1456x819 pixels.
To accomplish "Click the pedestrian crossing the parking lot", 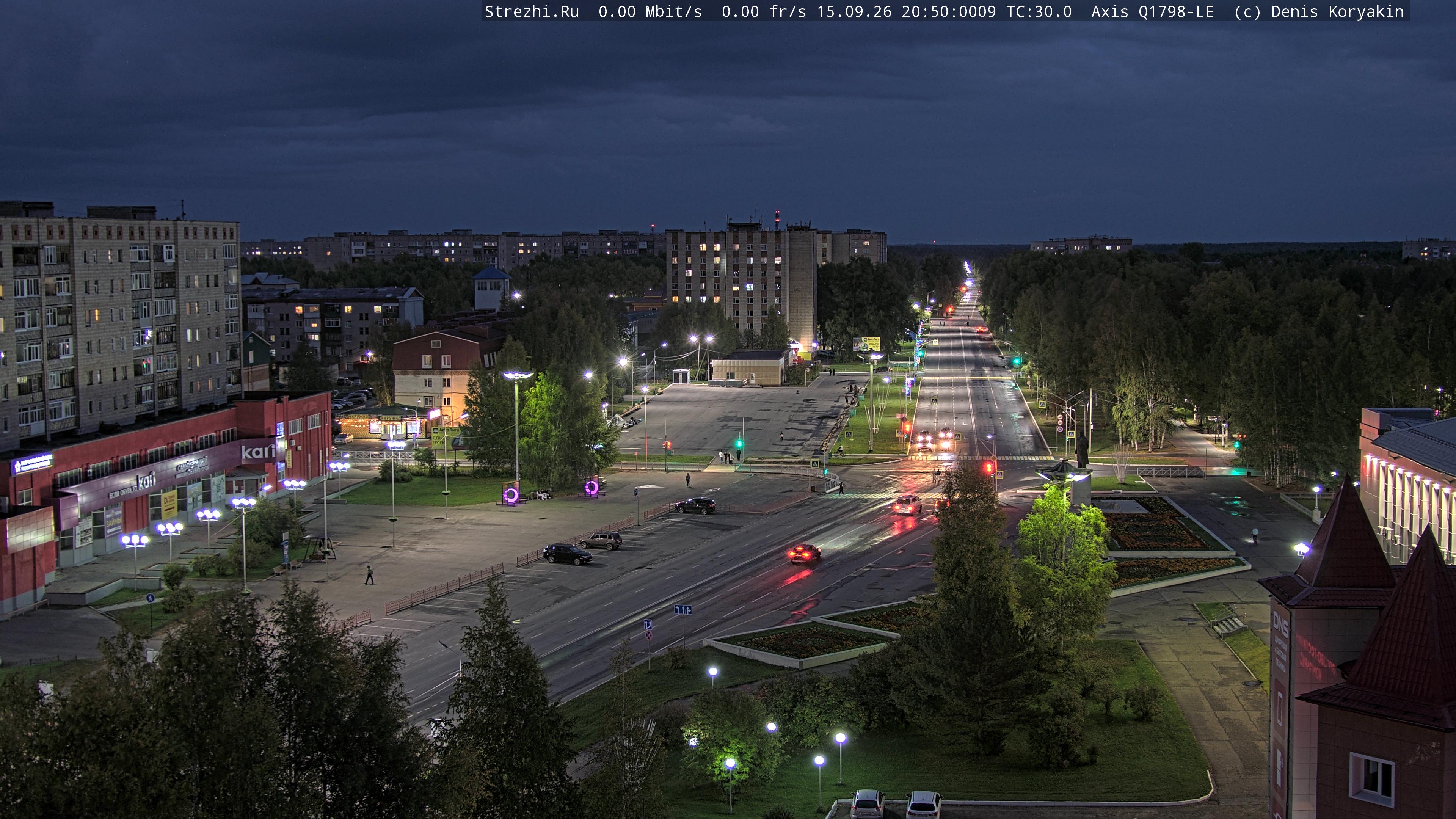I will click(x=369, y=575).
